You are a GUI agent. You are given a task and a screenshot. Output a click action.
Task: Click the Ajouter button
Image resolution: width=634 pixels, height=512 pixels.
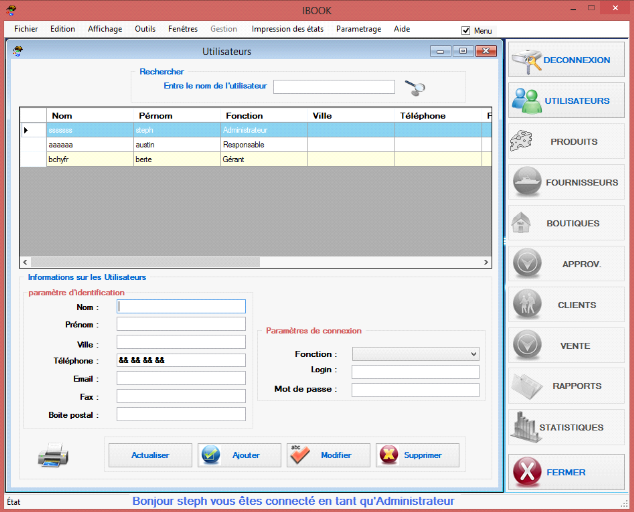[240, 455]
